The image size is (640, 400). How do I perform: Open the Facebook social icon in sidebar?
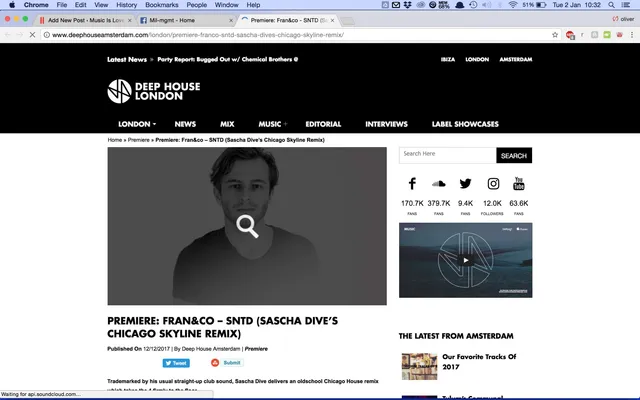click(412, 184)
